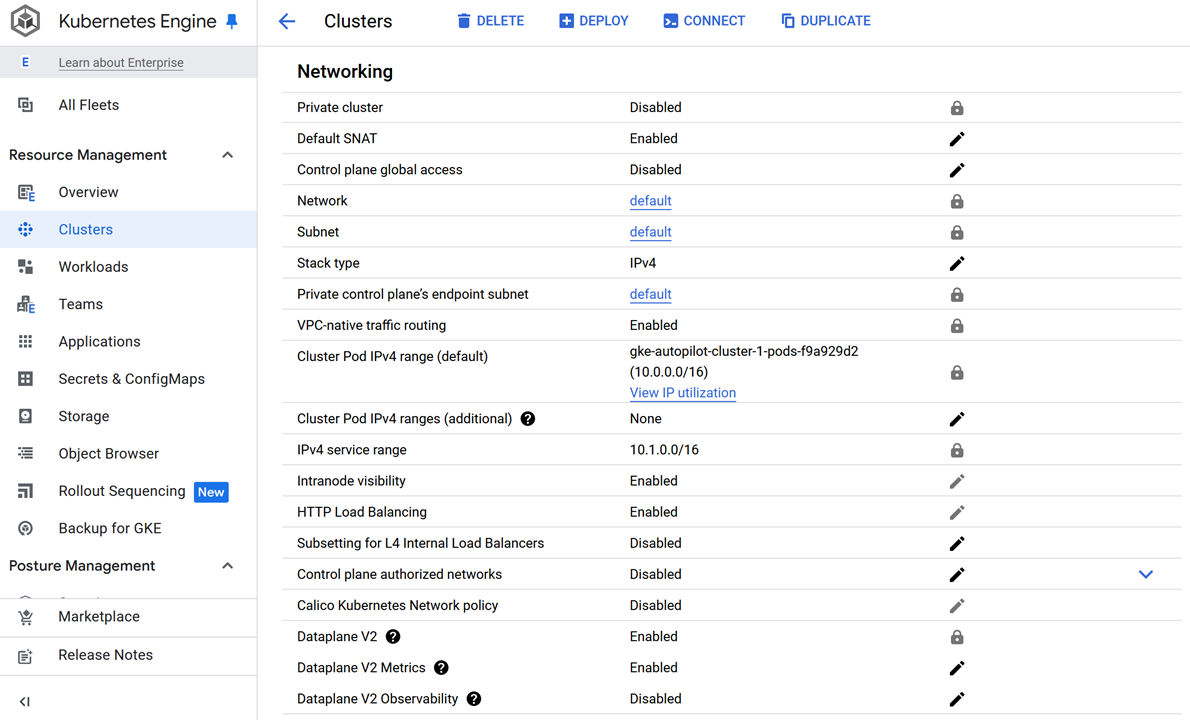The image size is (1190, 720).
Task: Open default link for Private control plane's endpoint subnet
Action: pyautogui.click(x=650, y=294)
